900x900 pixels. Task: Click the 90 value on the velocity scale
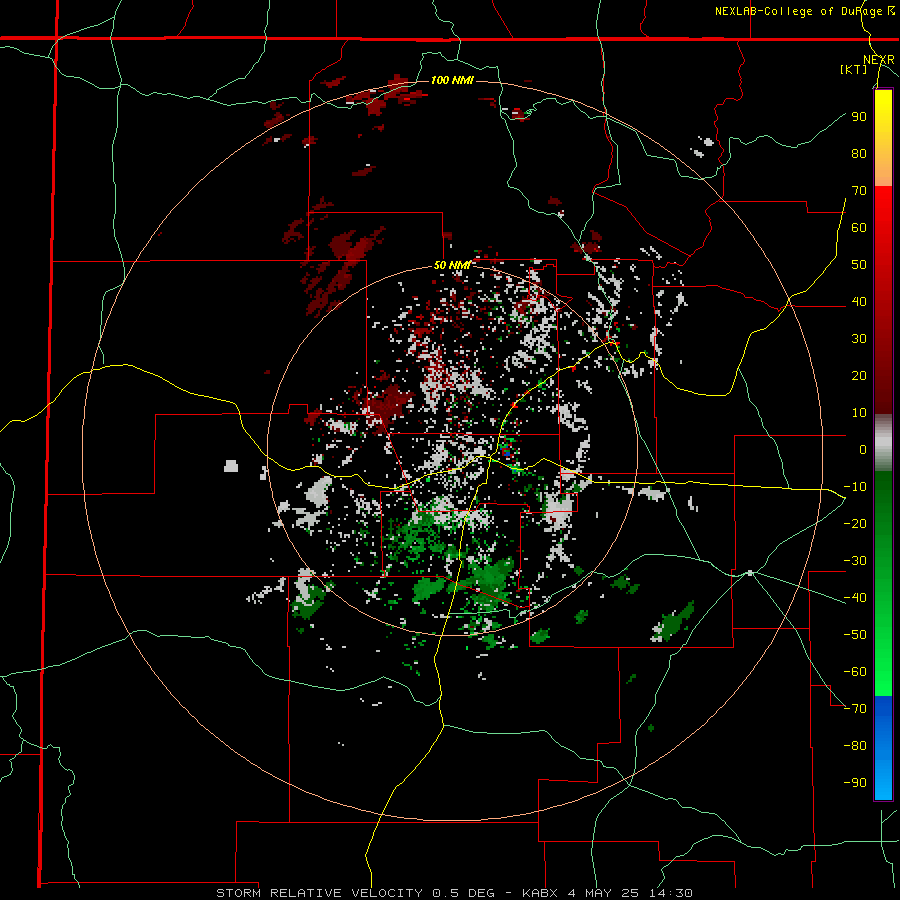pyautogui.click(x=859, y=117)
